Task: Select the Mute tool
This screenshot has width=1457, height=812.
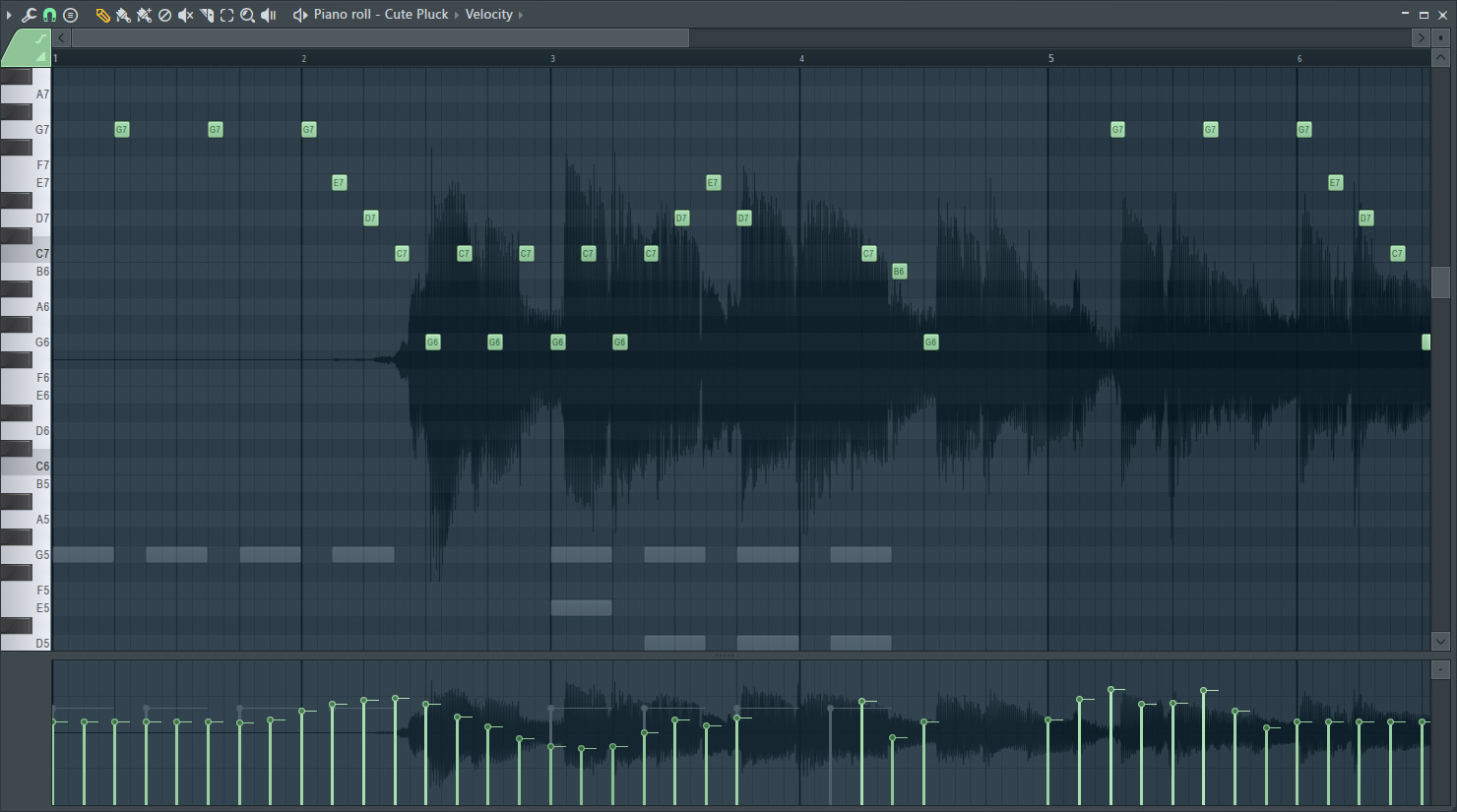Action: [185, 15]
